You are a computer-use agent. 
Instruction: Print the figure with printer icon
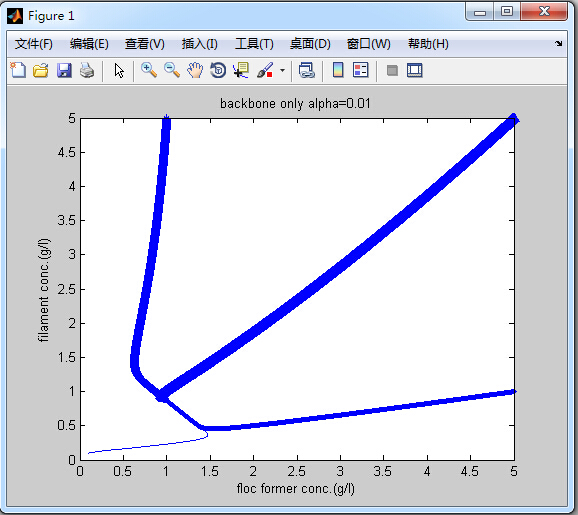coord(87,70)
